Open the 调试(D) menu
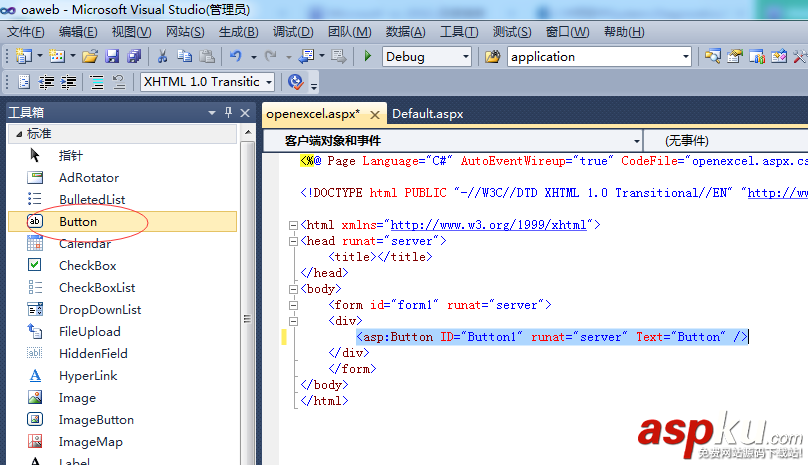Viewport: 808px width, 465px height. pyautogui.click(x=293, y=32)
